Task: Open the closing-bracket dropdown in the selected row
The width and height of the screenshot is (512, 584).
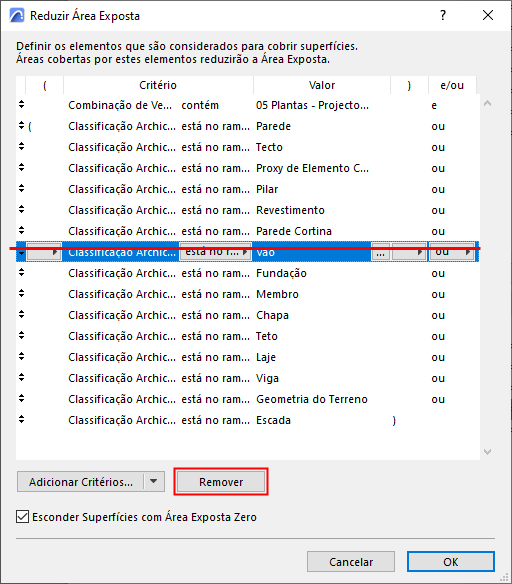Action: (409, 252)
